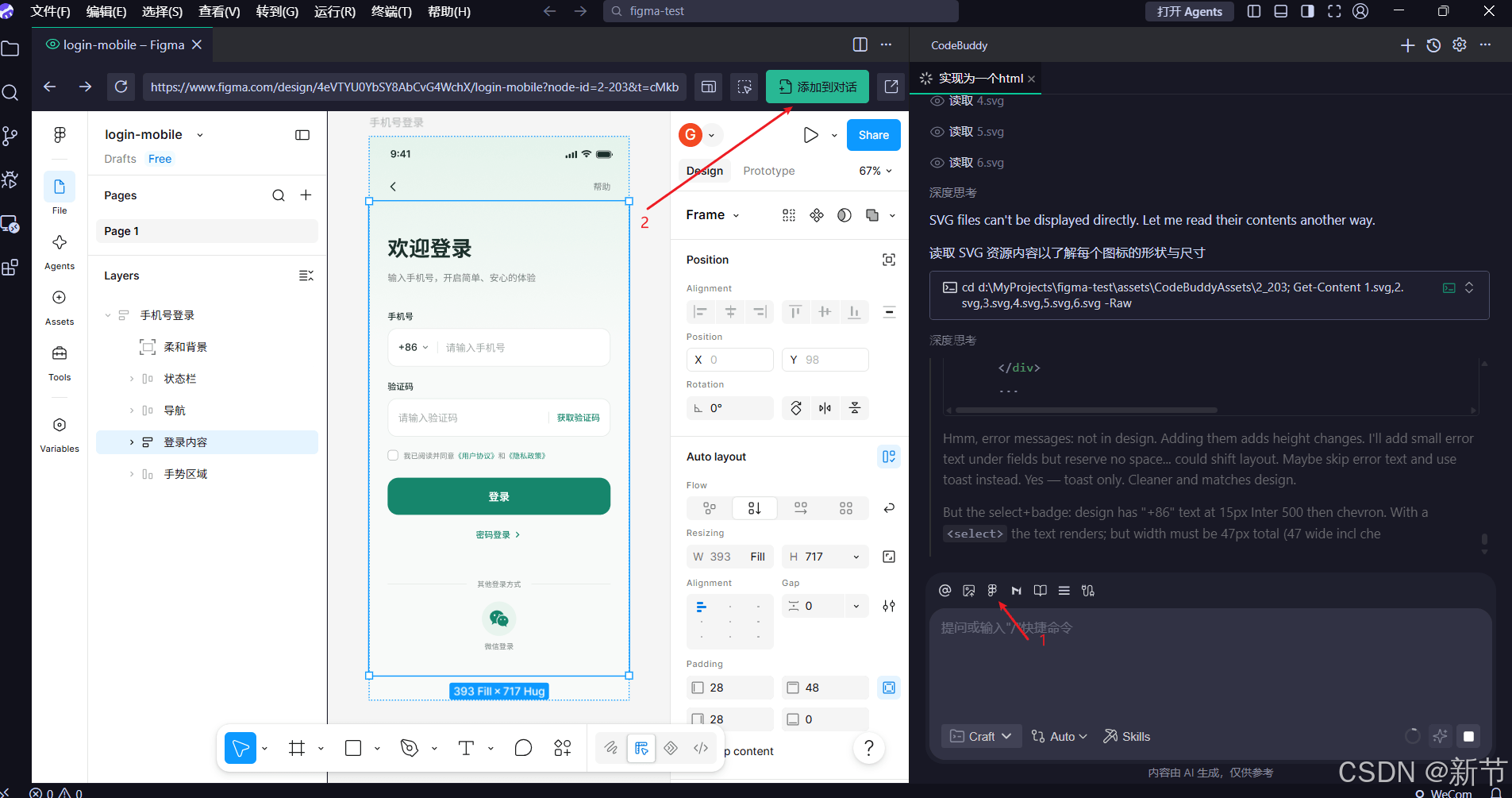Click the 打开 Agents button

(1189, 11)
